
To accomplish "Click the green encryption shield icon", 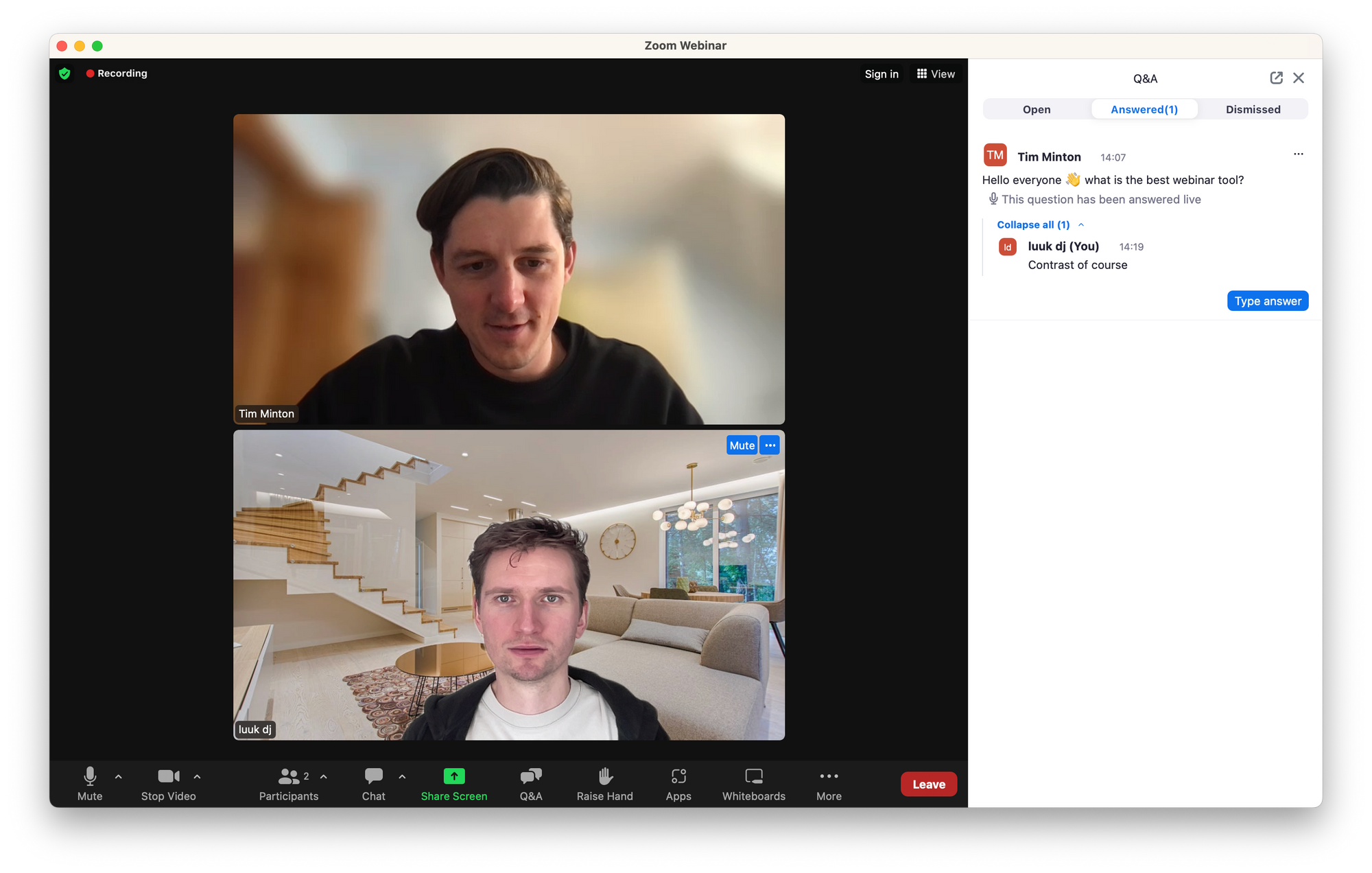I will click(64, 73).
